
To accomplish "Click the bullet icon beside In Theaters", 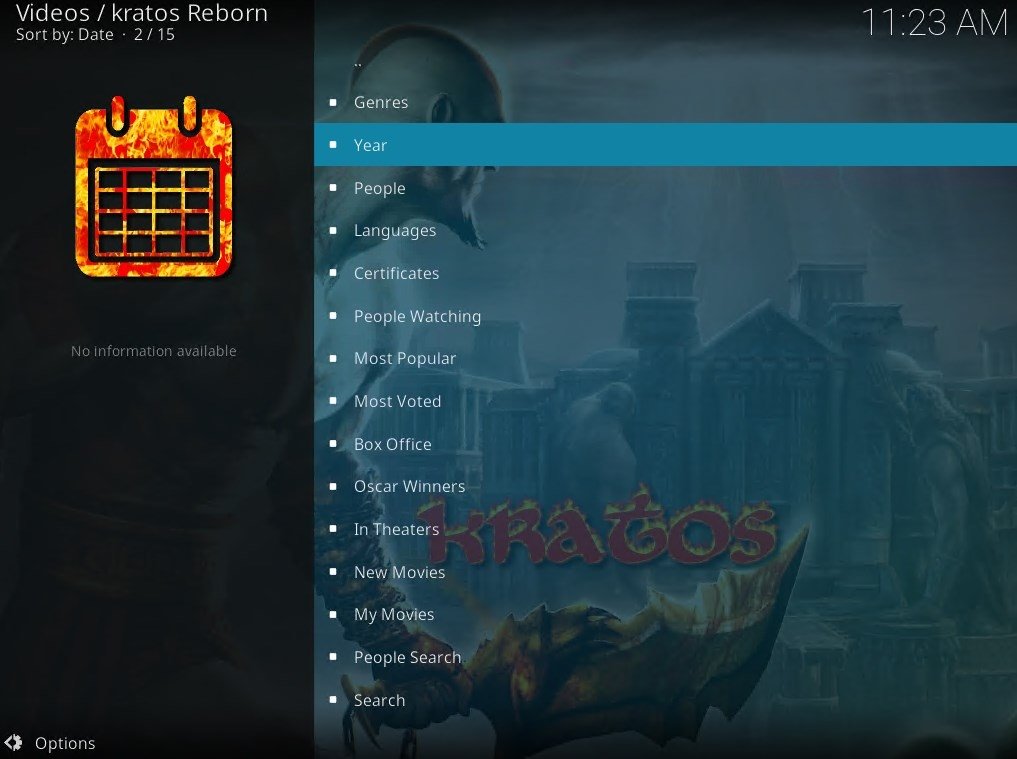I will coord(333,529).
